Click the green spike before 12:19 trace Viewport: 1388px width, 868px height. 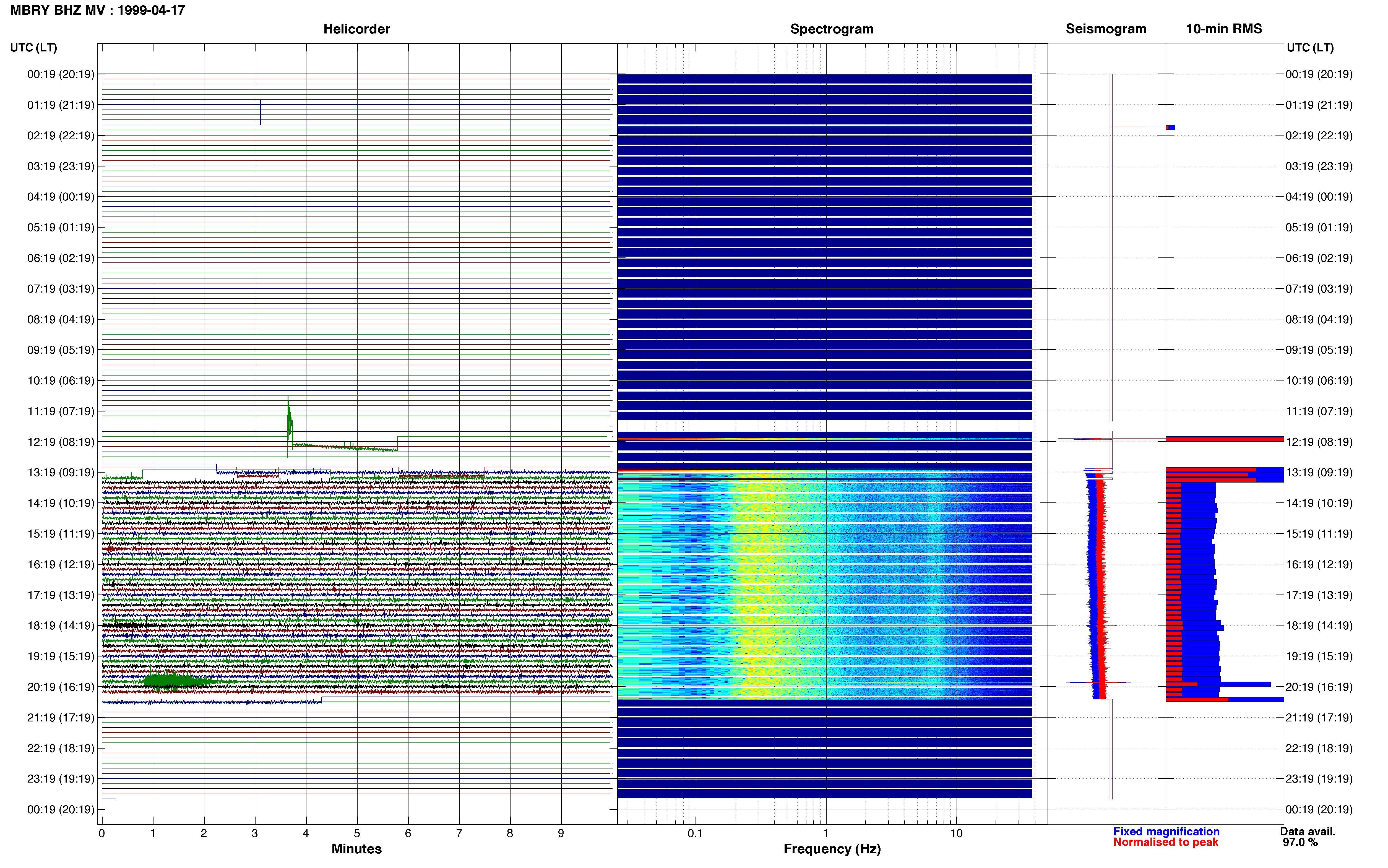click(x=289, y=427)
